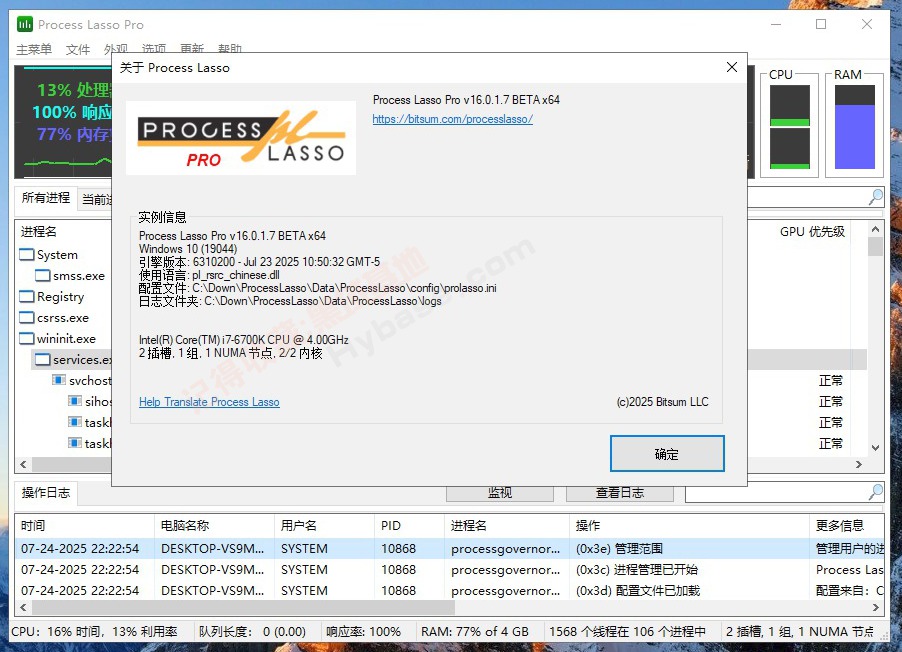Viewport: 902px width, 652px height.
Task: Click the process list horizontal scroll left arrow
Action: pyautogui.click(x=23, y=464)
